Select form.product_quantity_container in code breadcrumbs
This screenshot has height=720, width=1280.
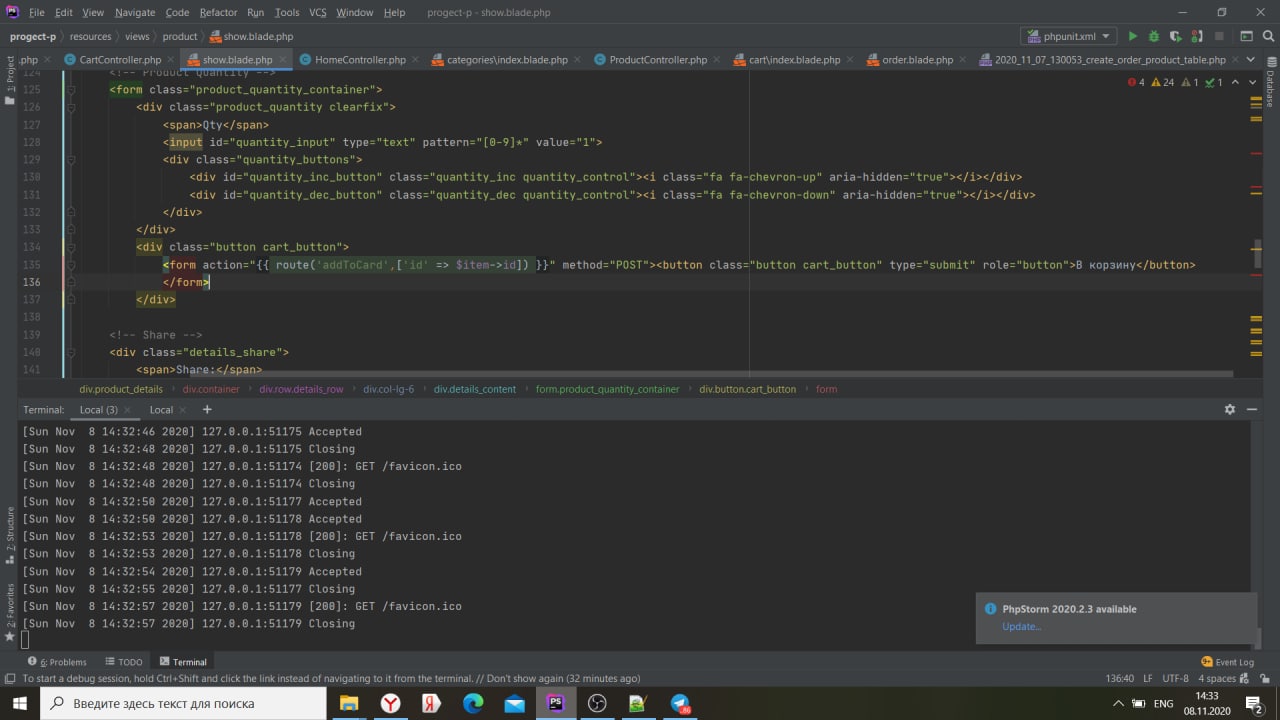click(x=607, y=389)
